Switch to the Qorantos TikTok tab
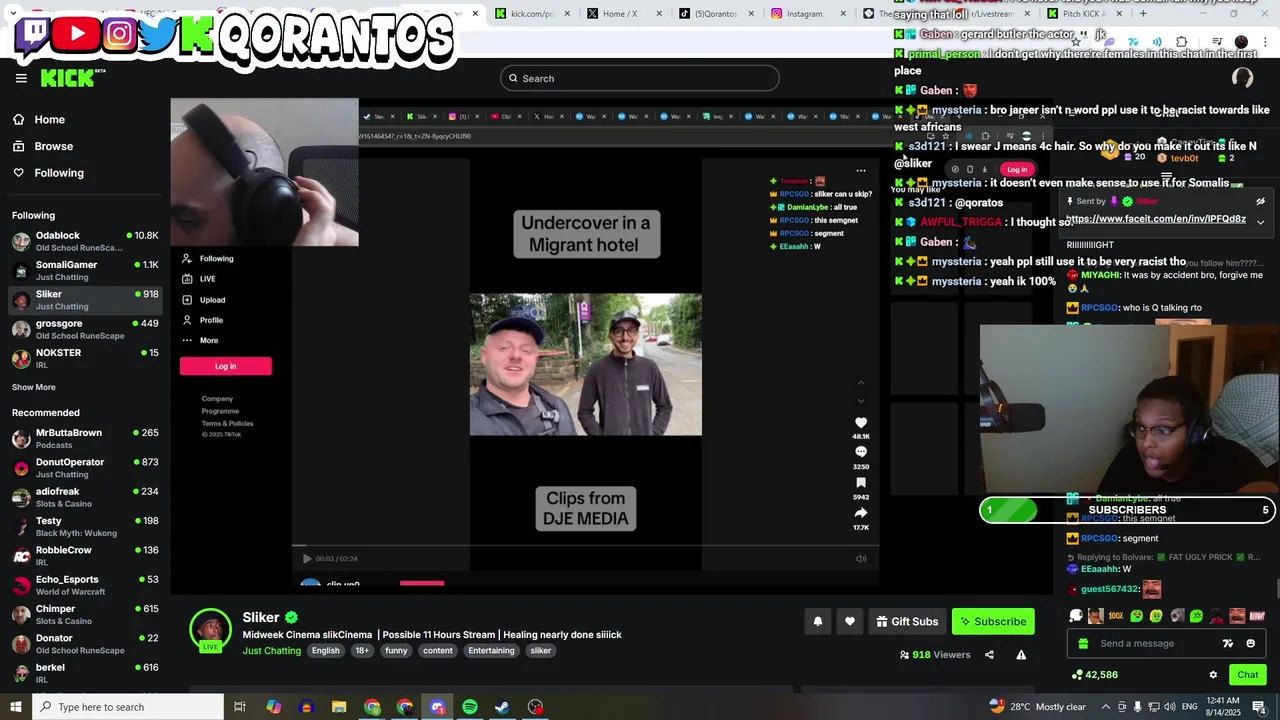Viewport: 1280px width, 720px height. pos(715,13)
